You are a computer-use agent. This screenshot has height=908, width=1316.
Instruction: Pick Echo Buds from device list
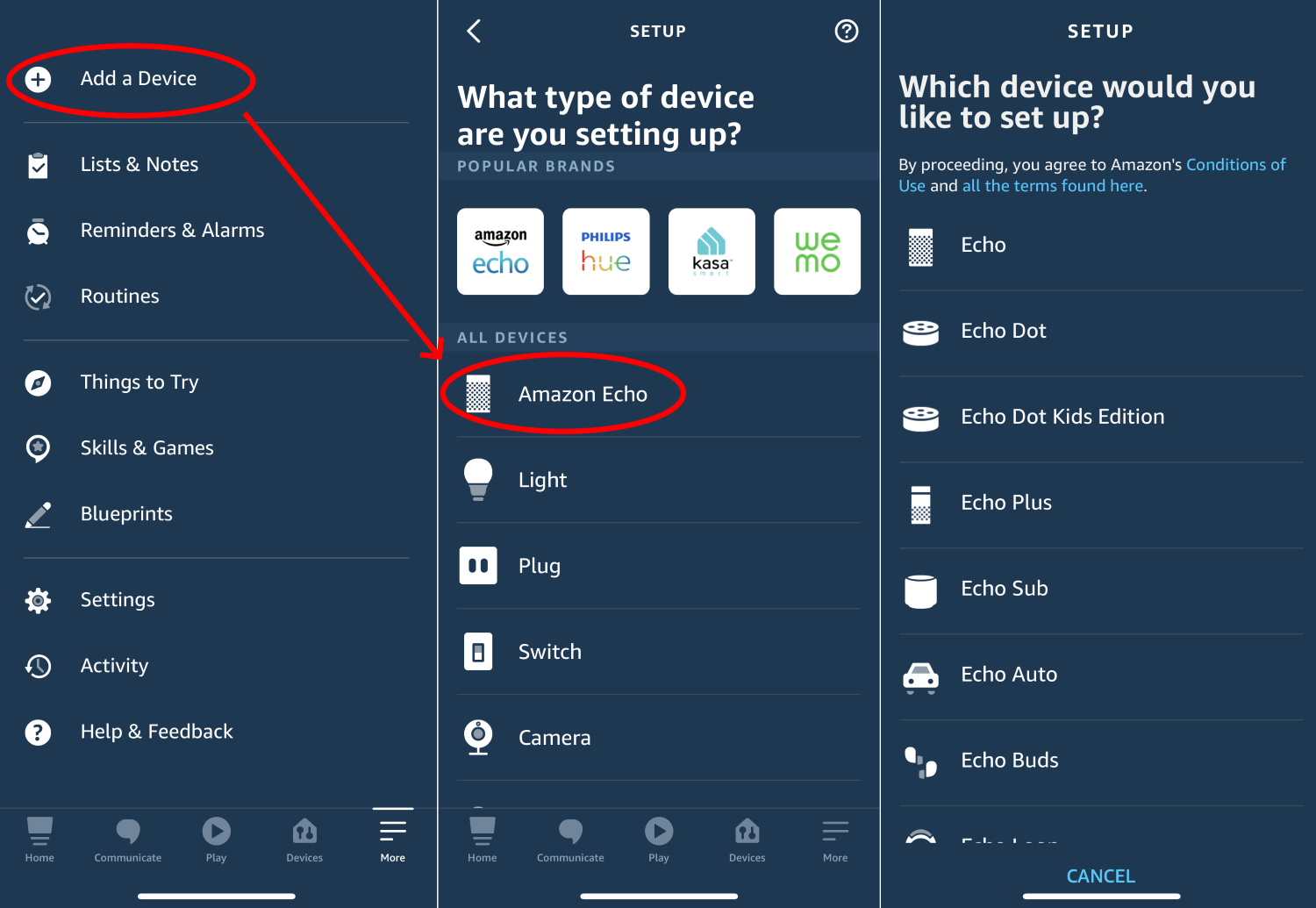click(1009, 761)
